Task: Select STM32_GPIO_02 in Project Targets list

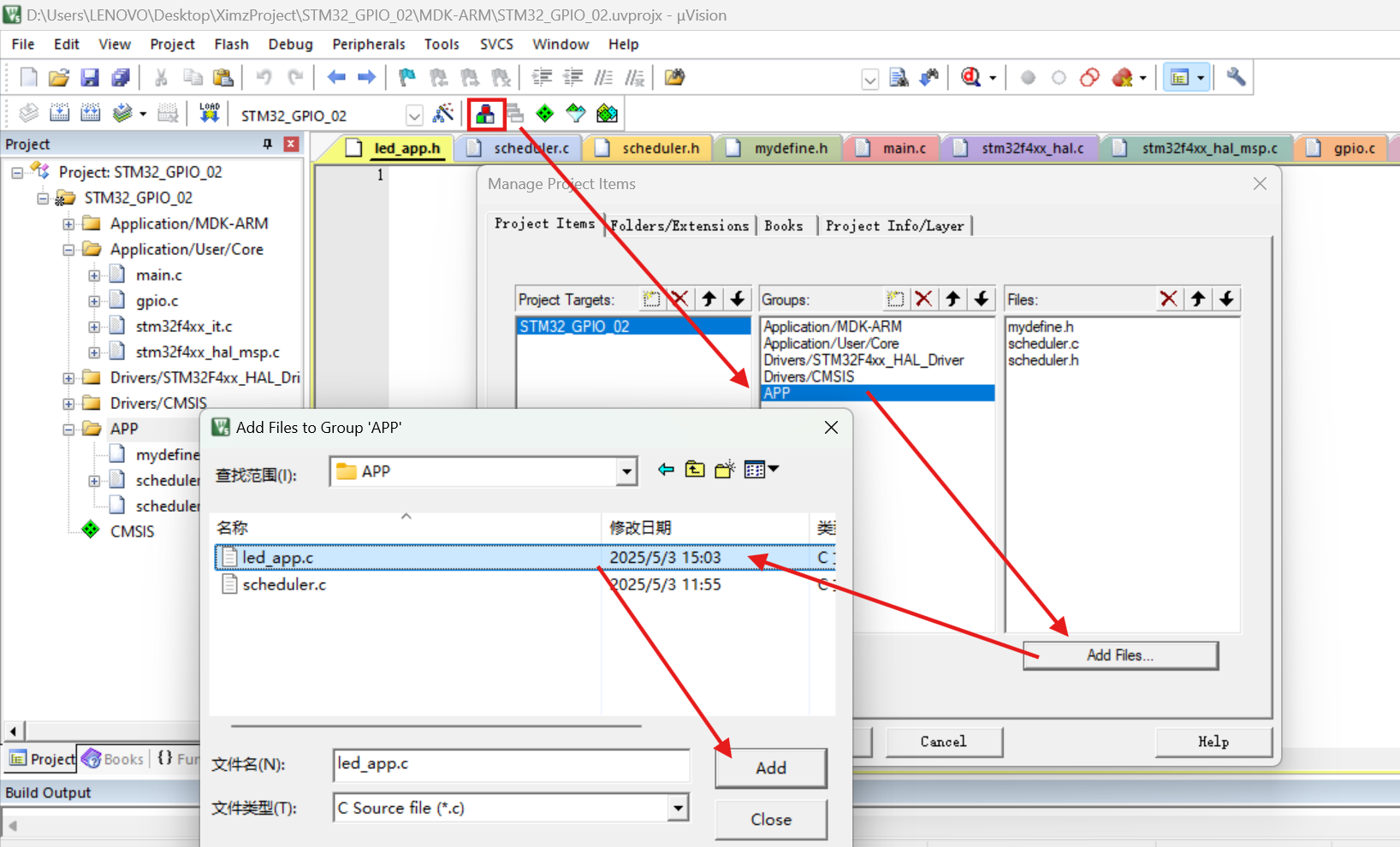Action: point(633,326)
